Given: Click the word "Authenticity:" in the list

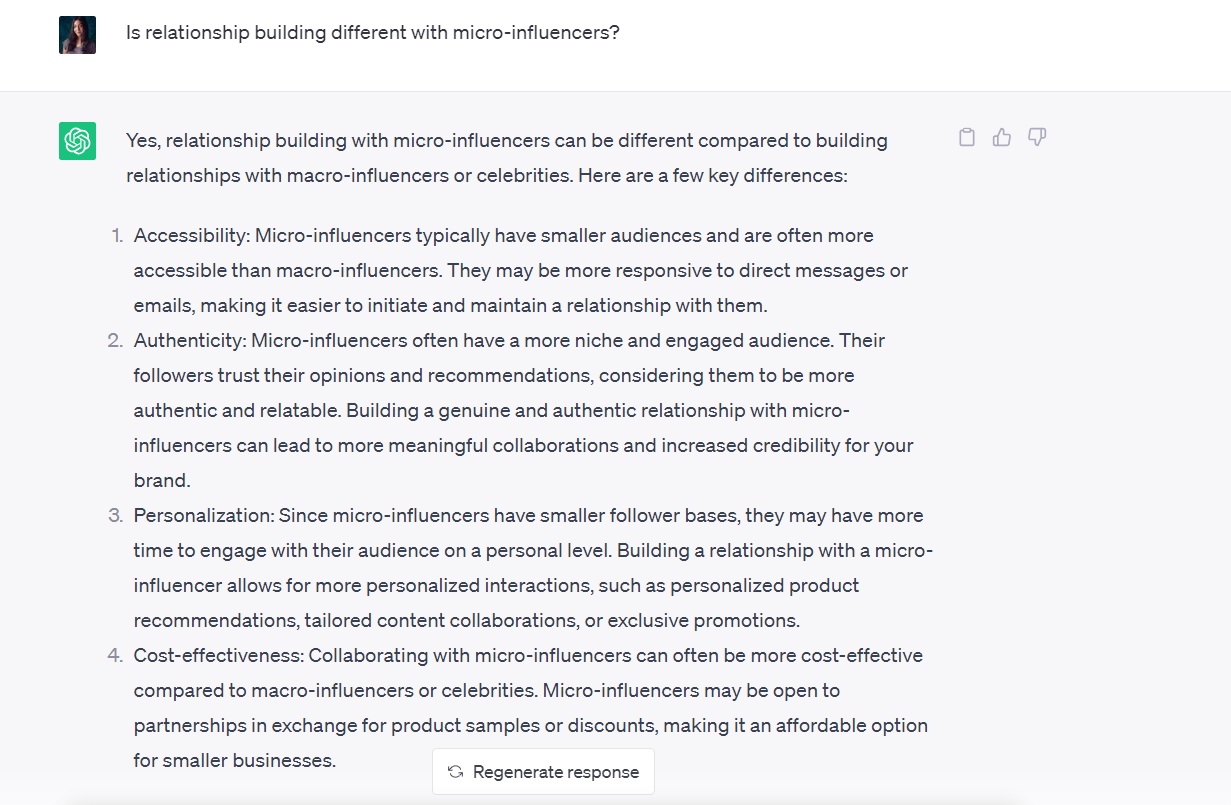Looking at the screenshot, I should point(189,341).
